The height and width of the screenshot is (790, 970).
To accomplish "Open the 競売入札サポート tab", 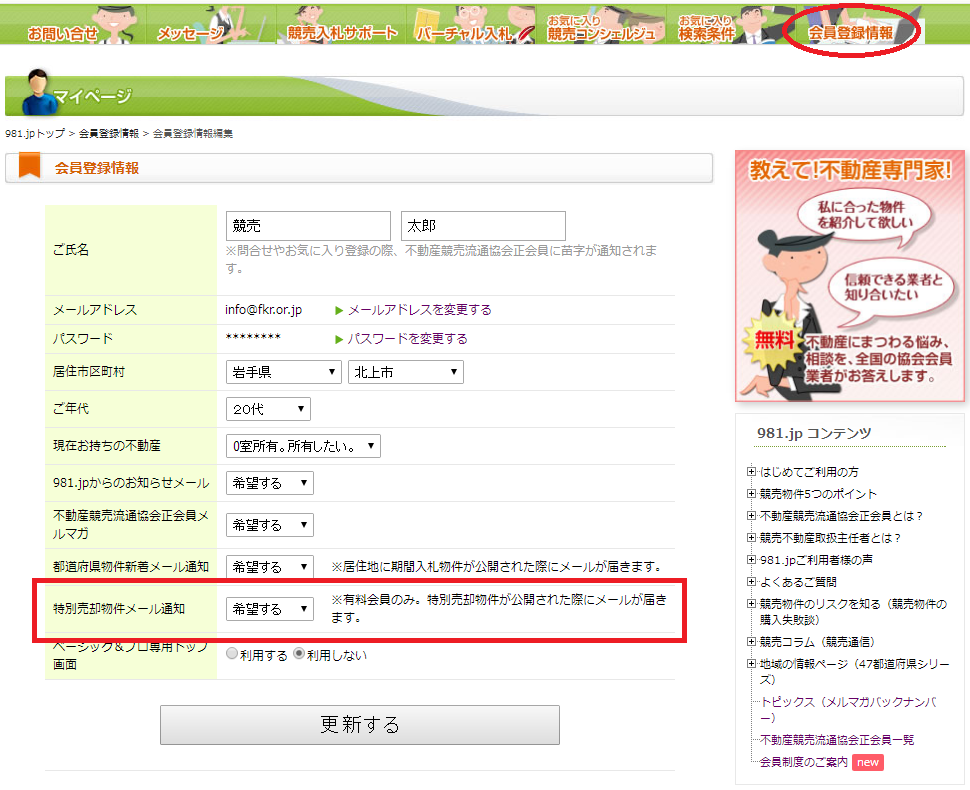I will coord(341,25).
